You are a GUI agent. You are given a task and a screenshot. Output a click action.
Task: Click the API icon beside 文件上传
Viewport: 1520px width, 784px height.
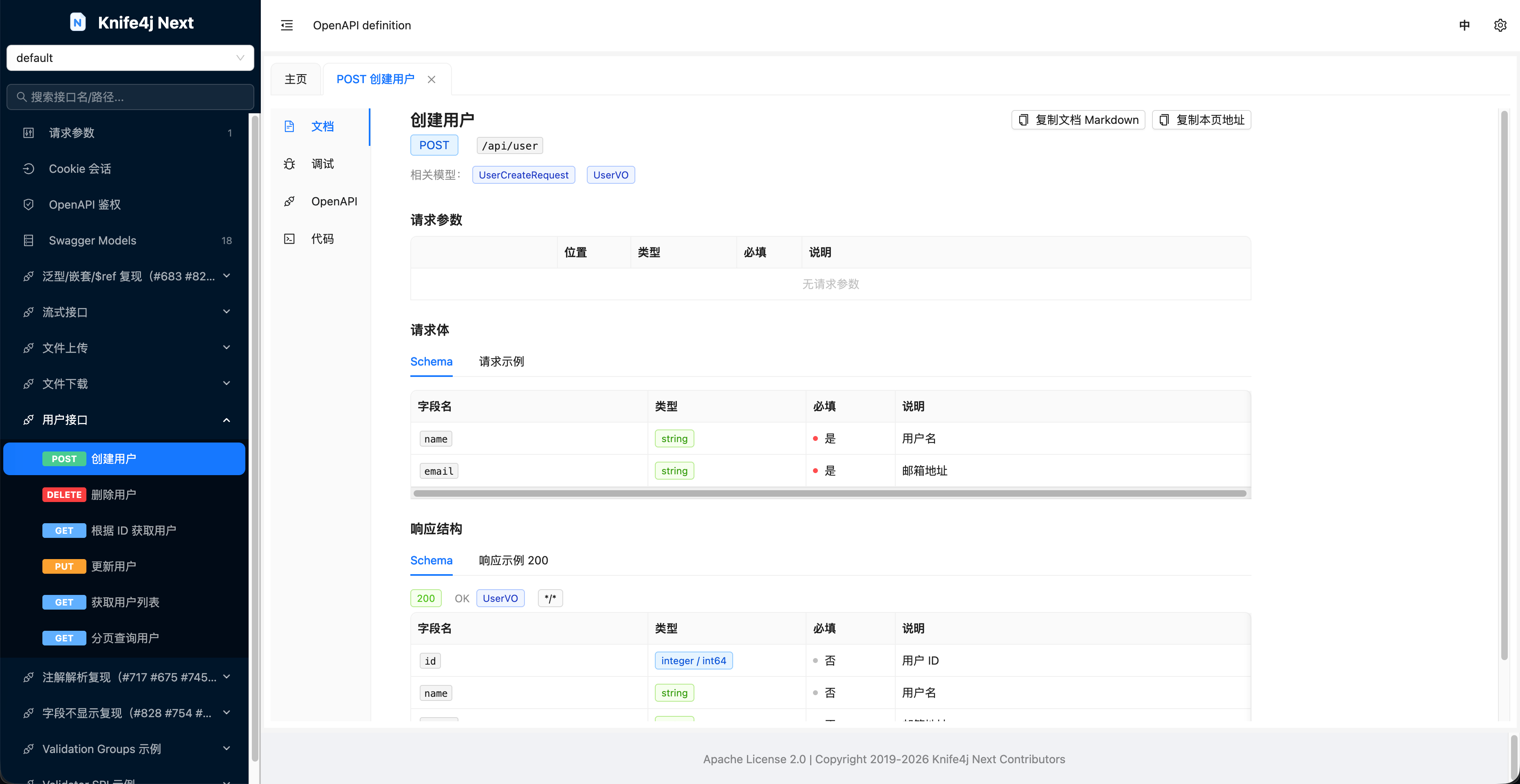pos(29,348)
